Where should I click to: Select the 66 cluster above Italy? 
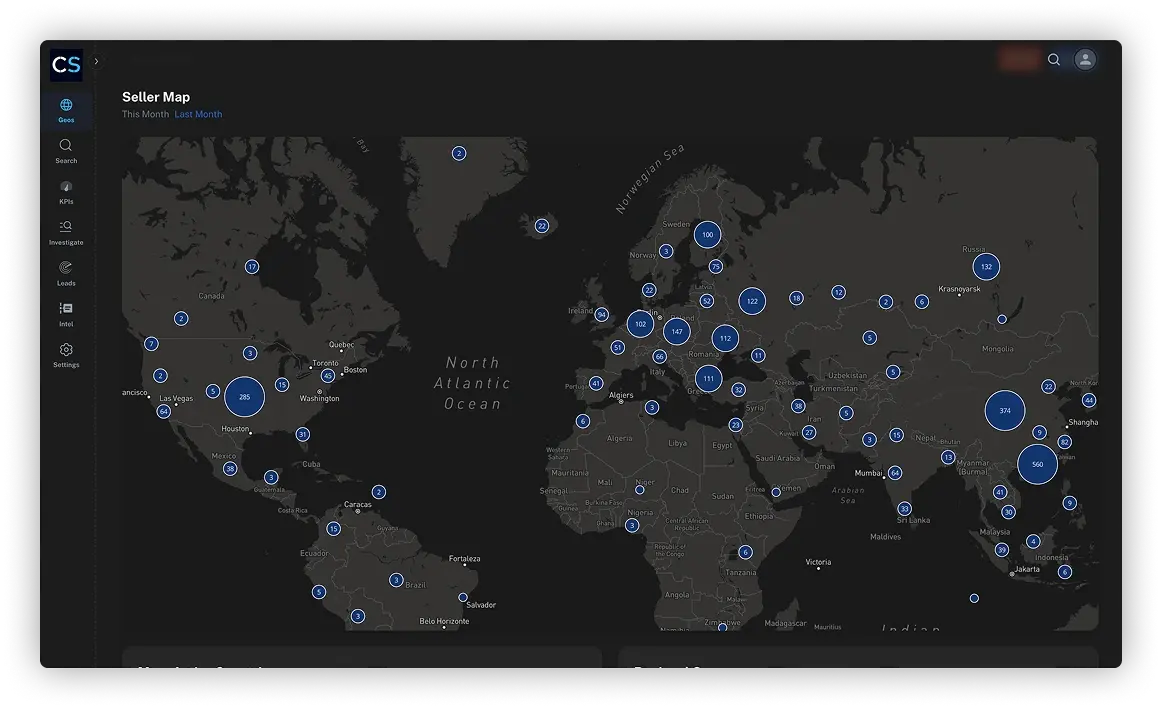[660, 357]
